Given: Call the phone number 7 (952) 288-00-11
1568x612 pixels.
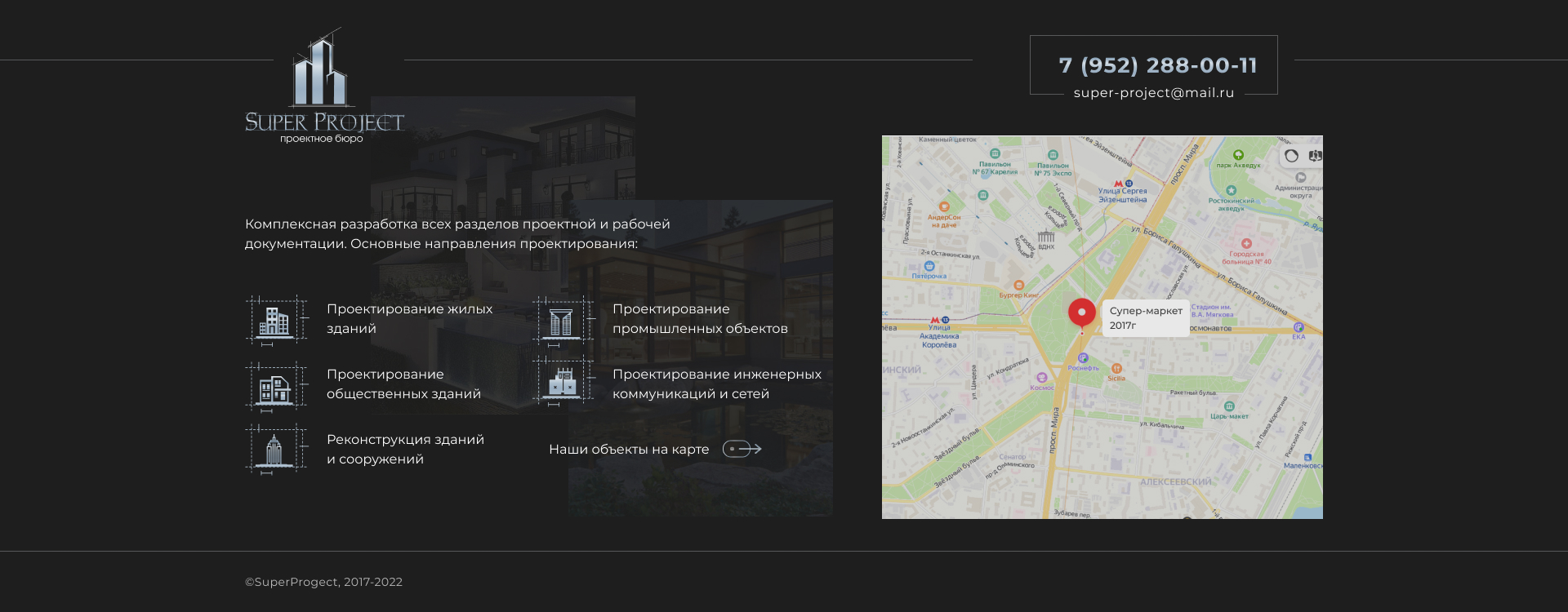Looking at the screenshot, I should coord(1158,65).
